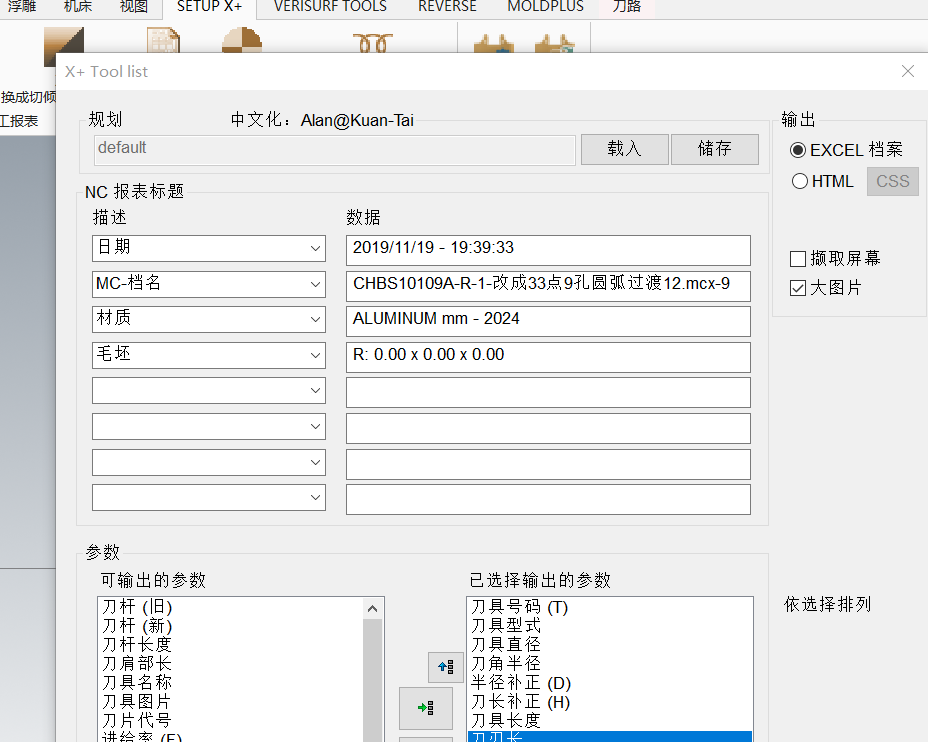Select 刀具图片 in available parameters
This screenshot has width=928, height=742.
click(137, 702)
